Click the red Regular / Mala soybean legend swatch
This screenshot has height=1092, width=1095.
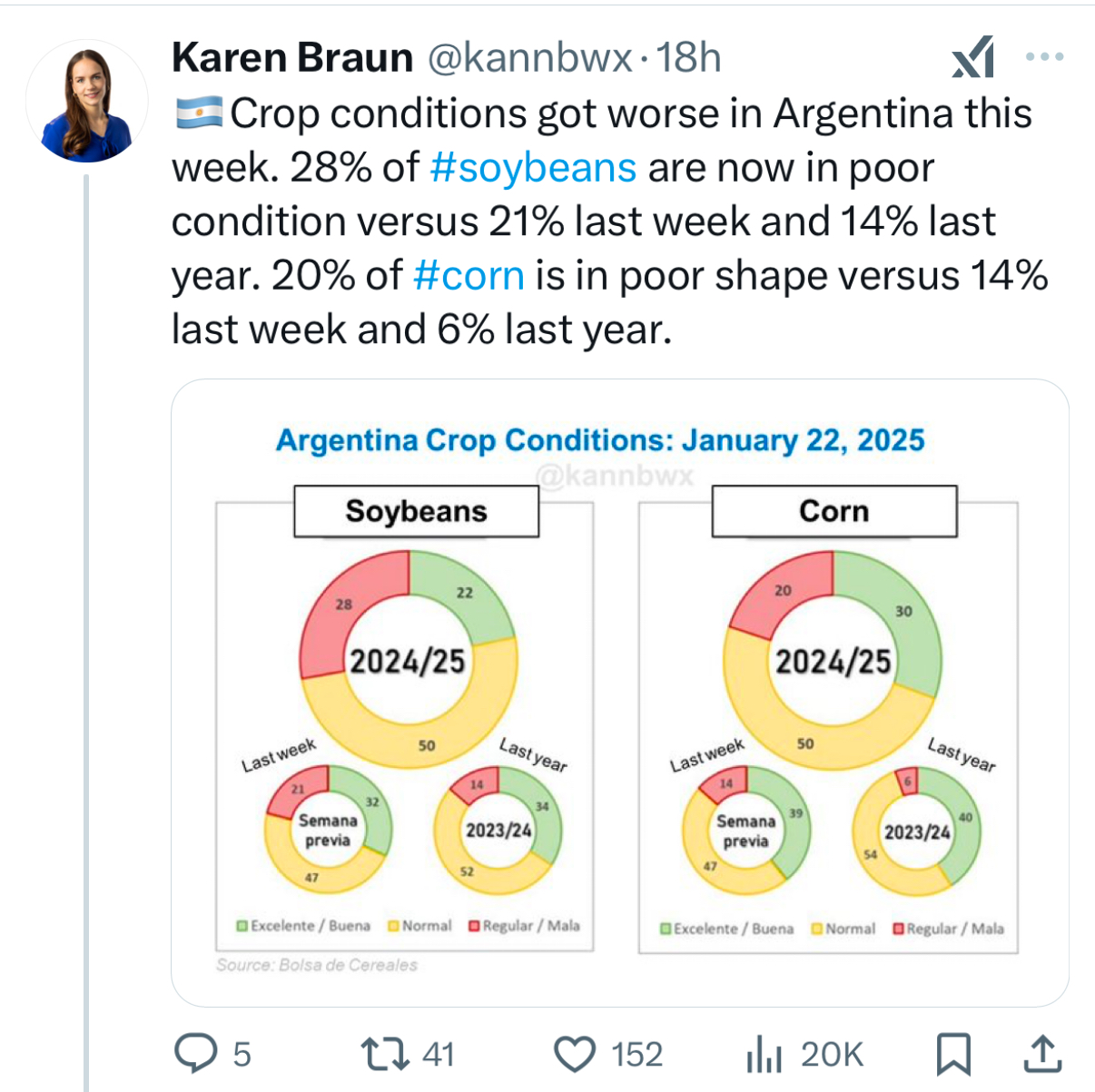474,926
